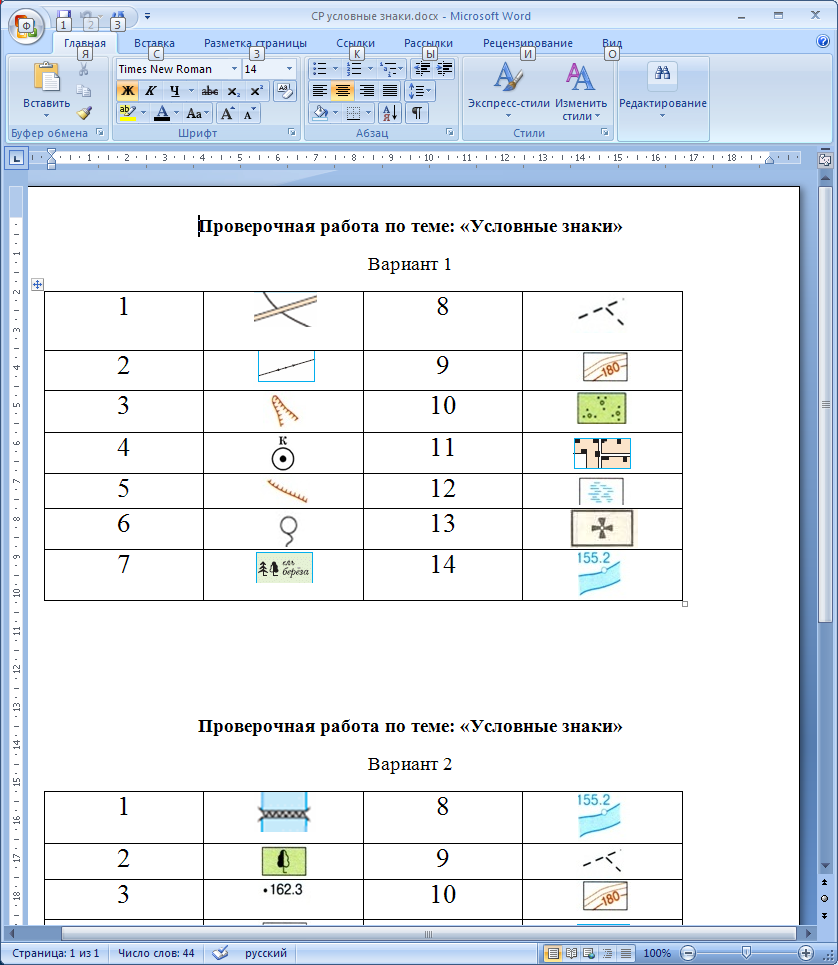Open the Вставка tab

click(x=154, y=43)
